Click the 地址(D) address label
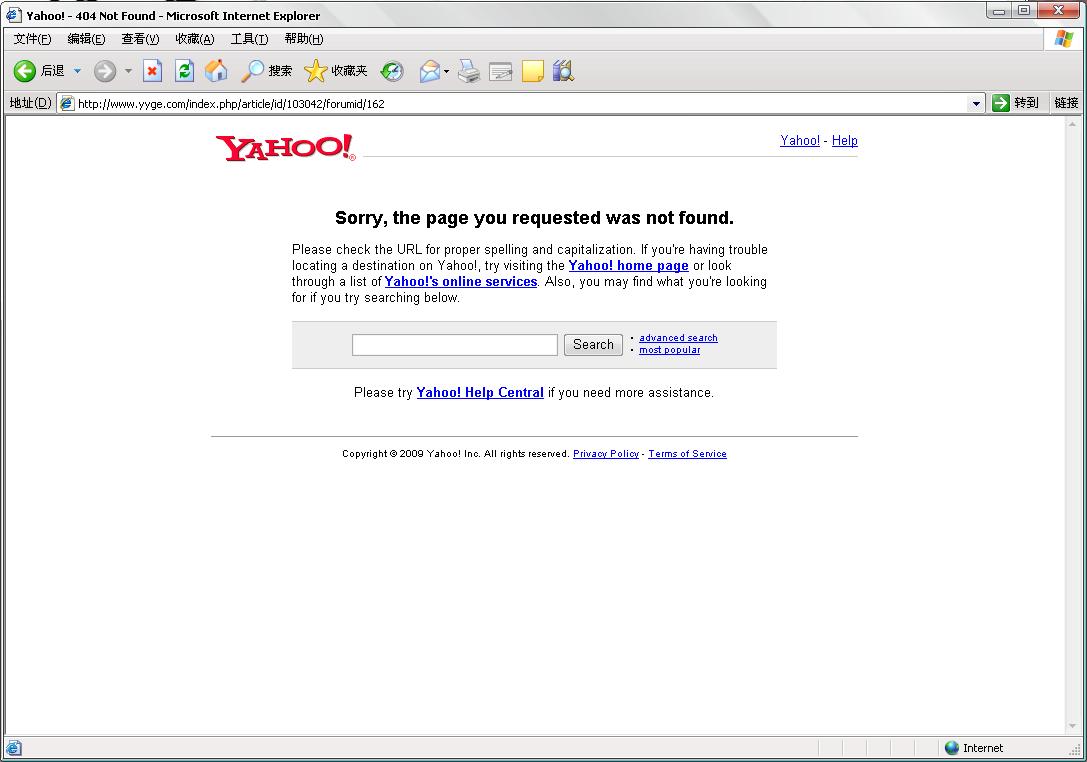1087x762 pixels. pos(31,103)
